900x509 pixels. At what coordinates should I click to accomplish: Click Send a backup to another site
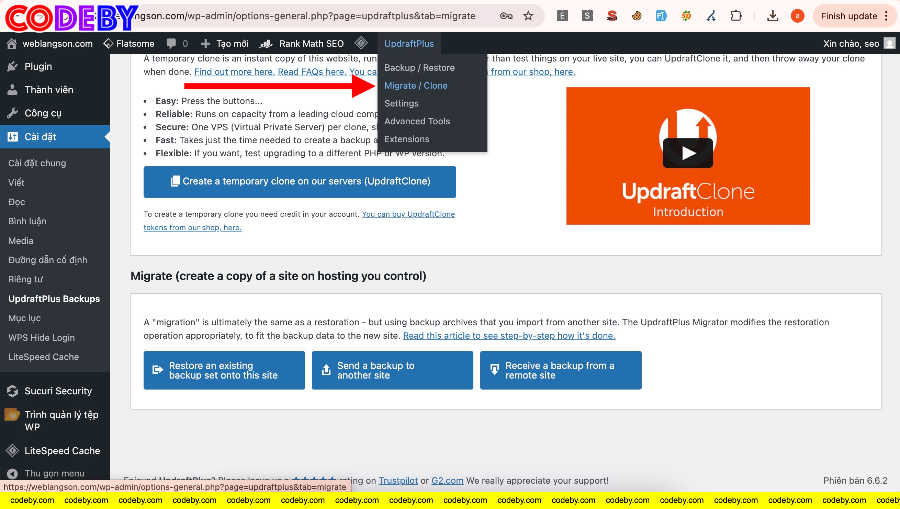pyautogui.click(x=392, y=370)
